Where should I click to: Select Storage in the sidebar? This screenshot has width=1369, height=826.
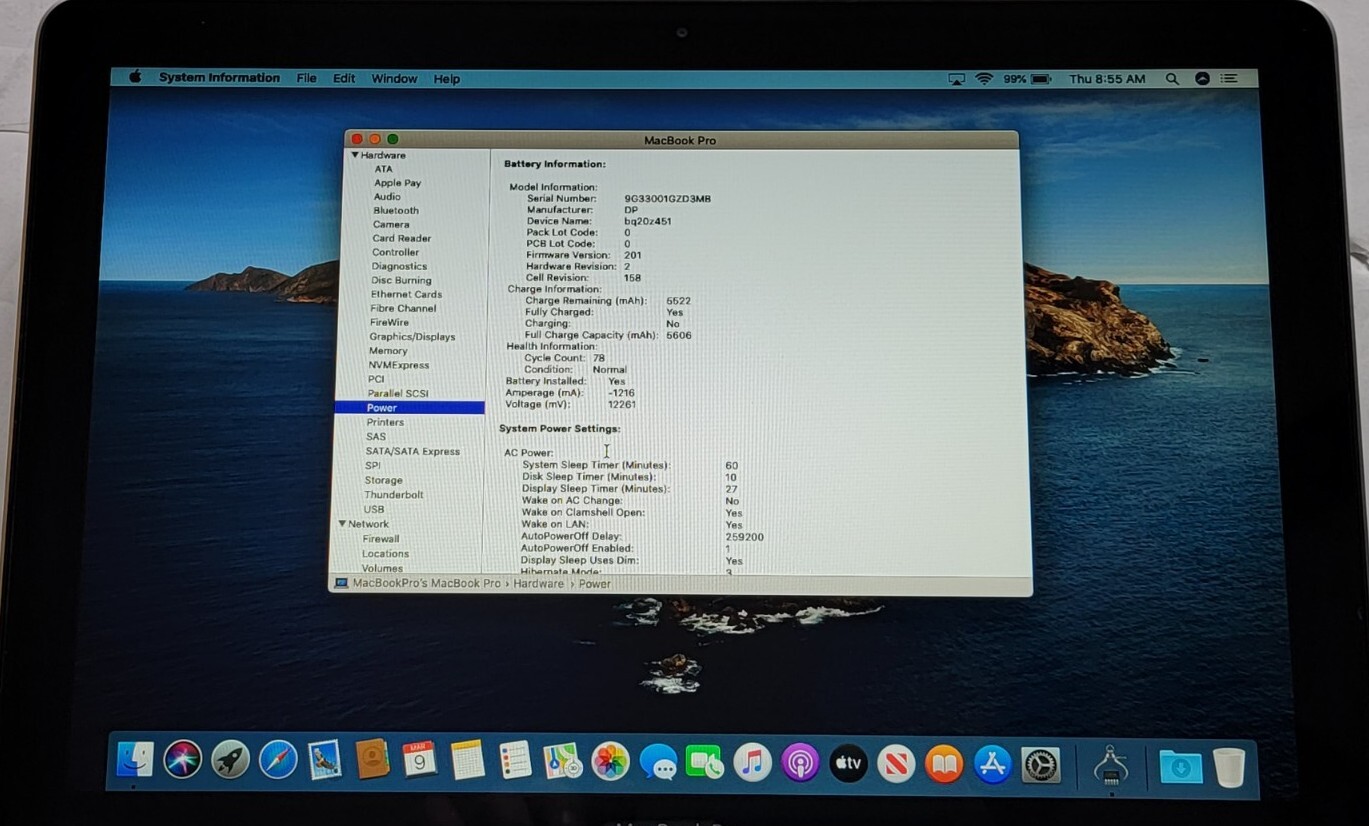coord(383,481)
